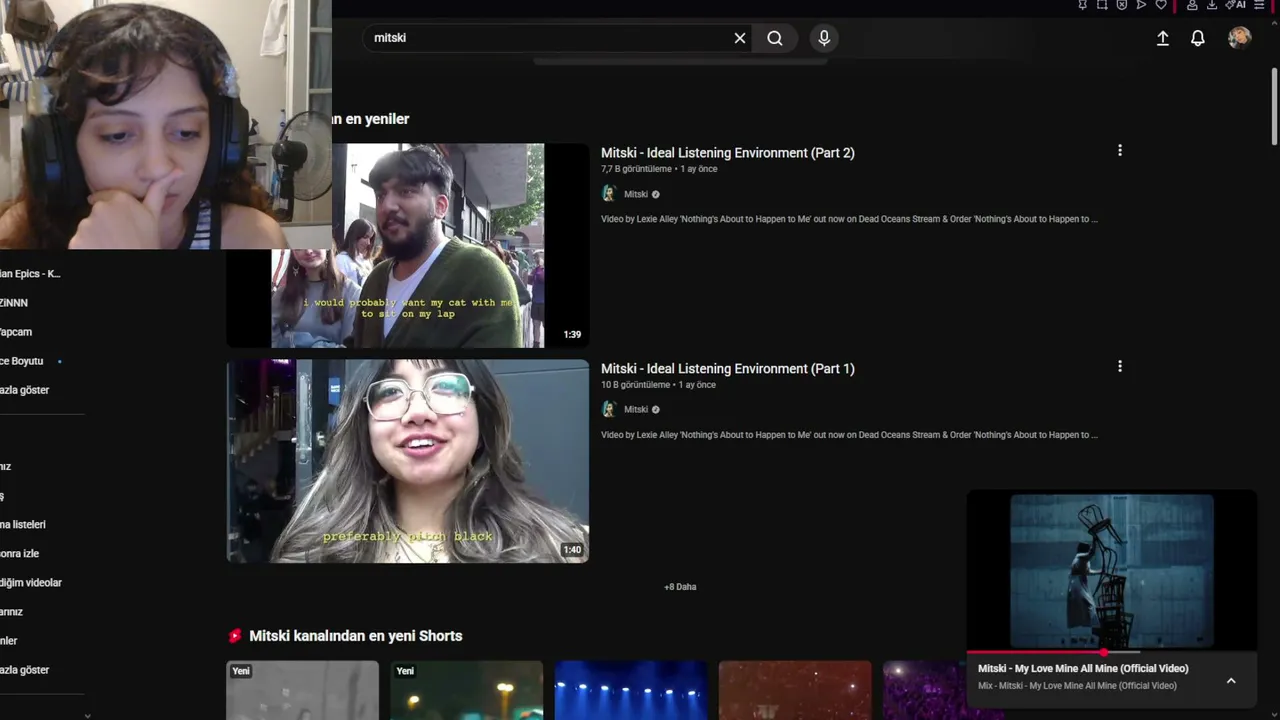1280x720 pixels.
Task: Expand the library list with lower 'azla göster'
Action: [x=25, y=670]
